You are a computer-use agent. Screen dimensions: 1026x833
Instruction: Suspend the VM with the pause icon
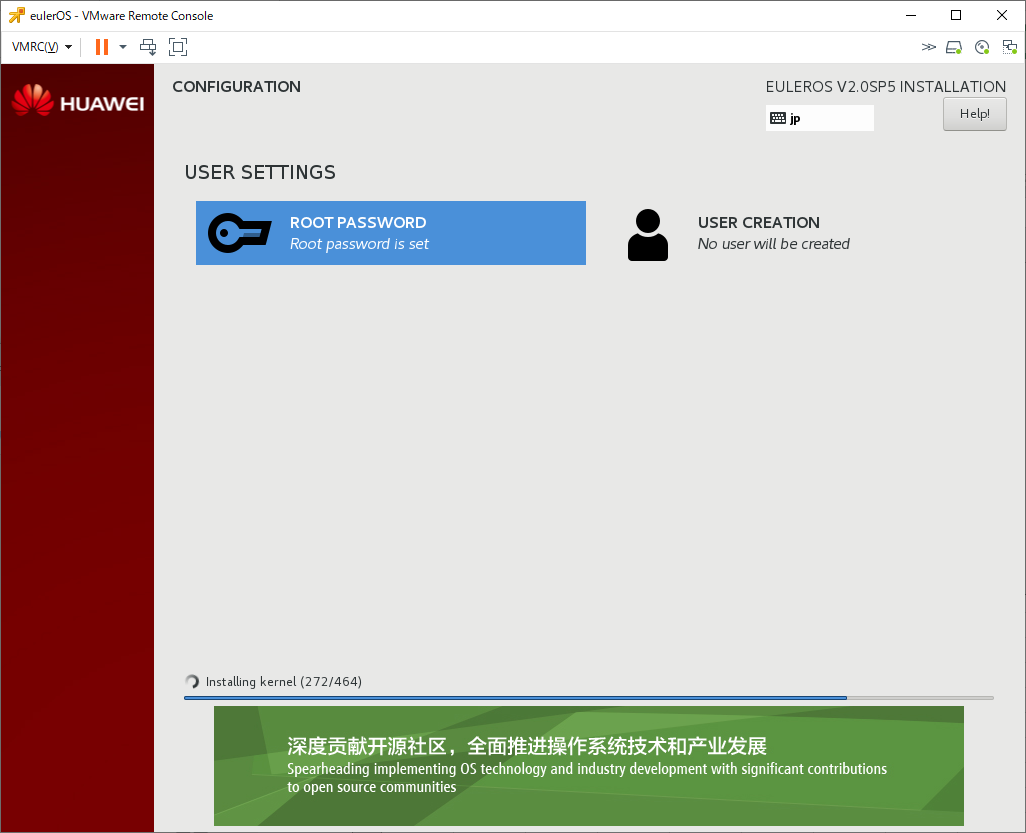(x=101, y=46)
